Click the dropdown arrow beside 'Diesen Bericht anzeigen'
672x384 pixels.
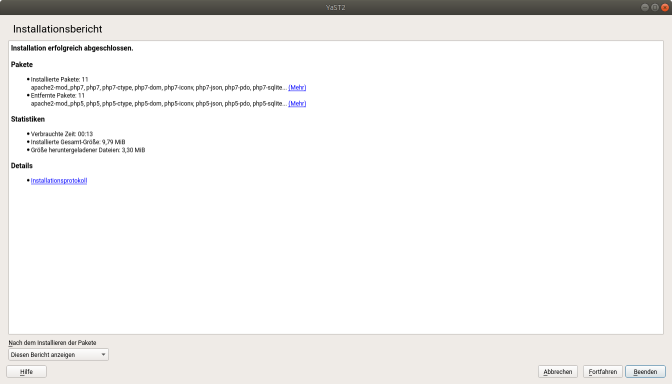(x=103, y=354)
